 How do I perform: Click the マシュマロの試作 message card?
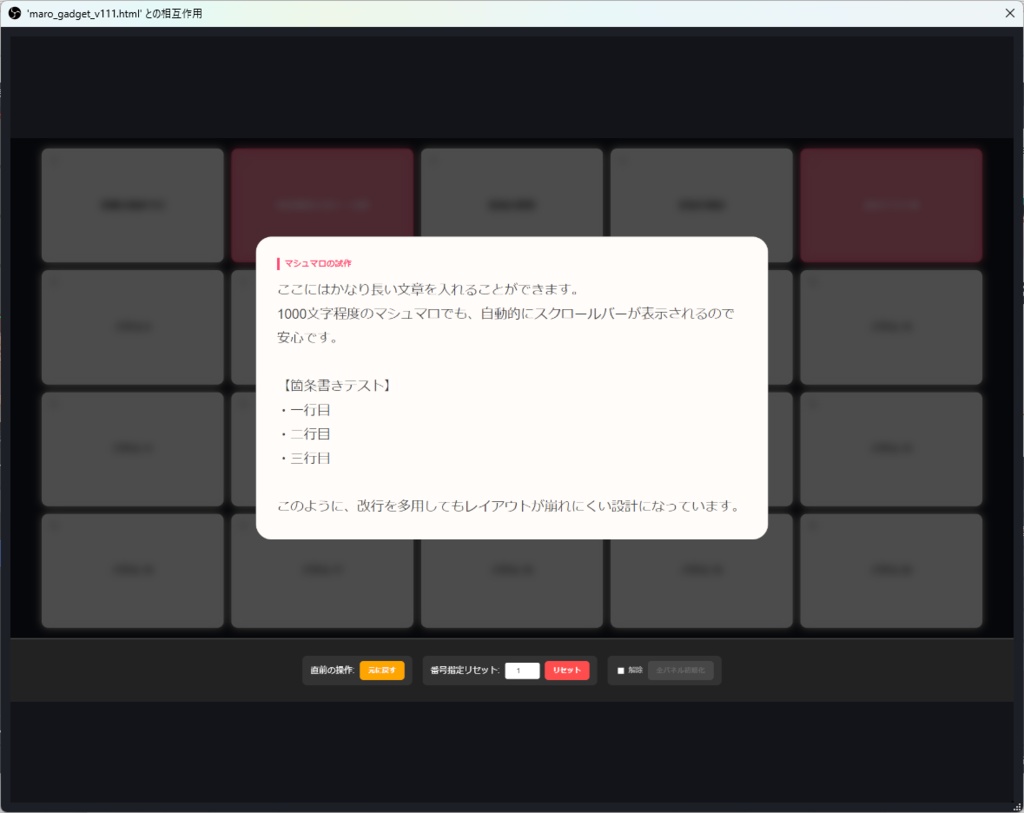(511, 388)
